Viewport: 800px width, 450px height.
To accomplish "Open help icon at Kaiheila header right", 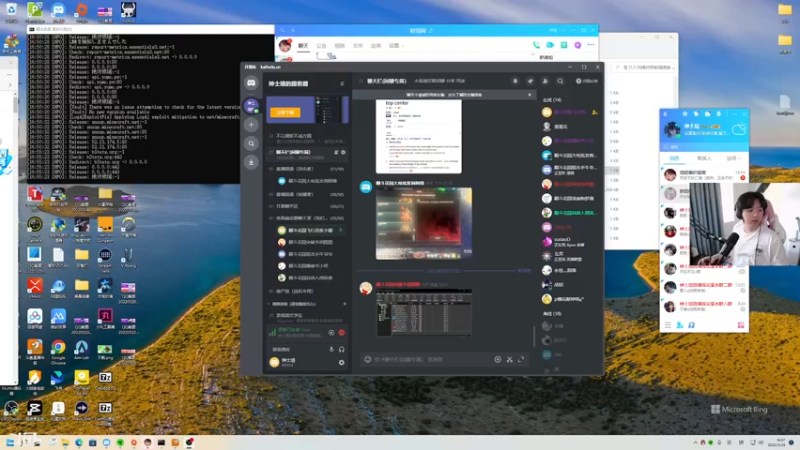I will click(578, 81).
